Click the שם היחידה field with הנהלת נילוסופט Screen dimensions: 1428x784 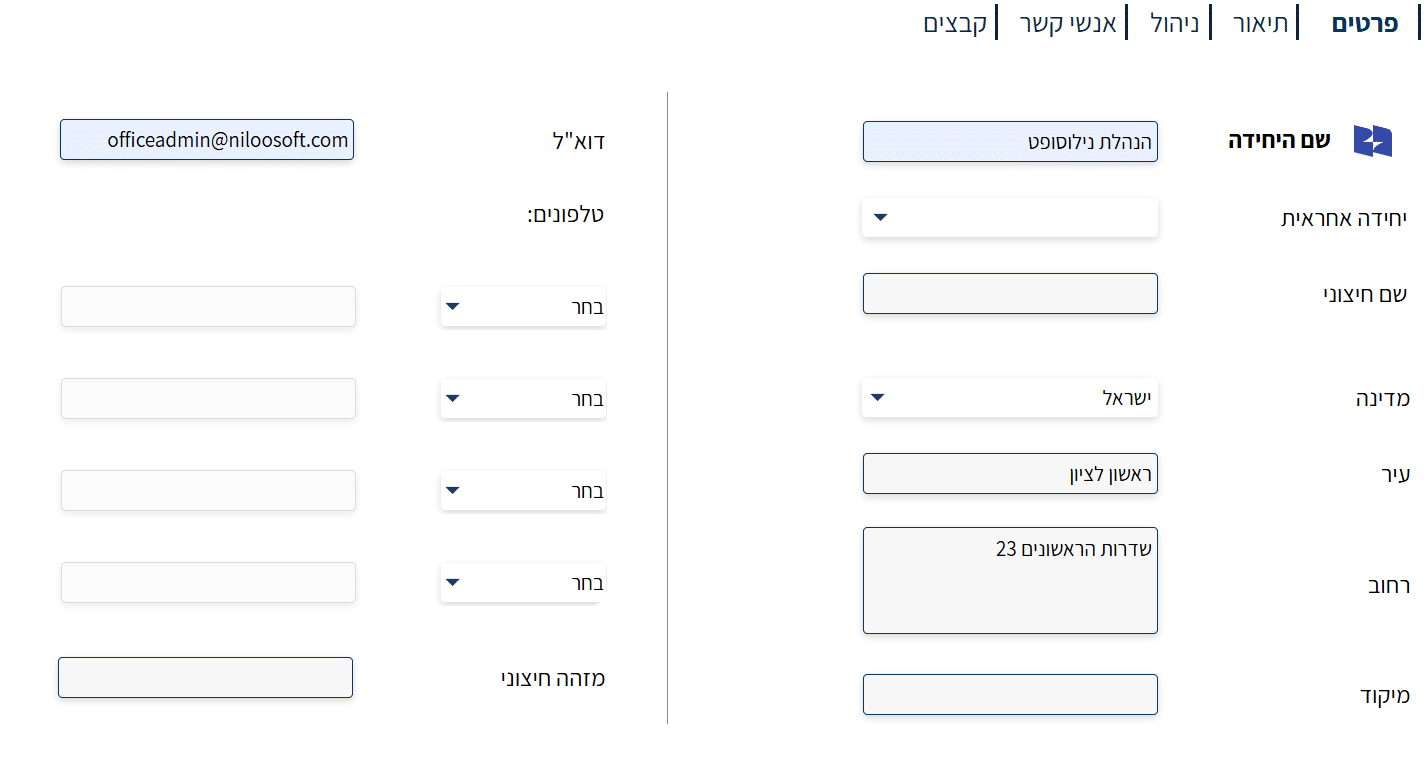pos(1010,141)
